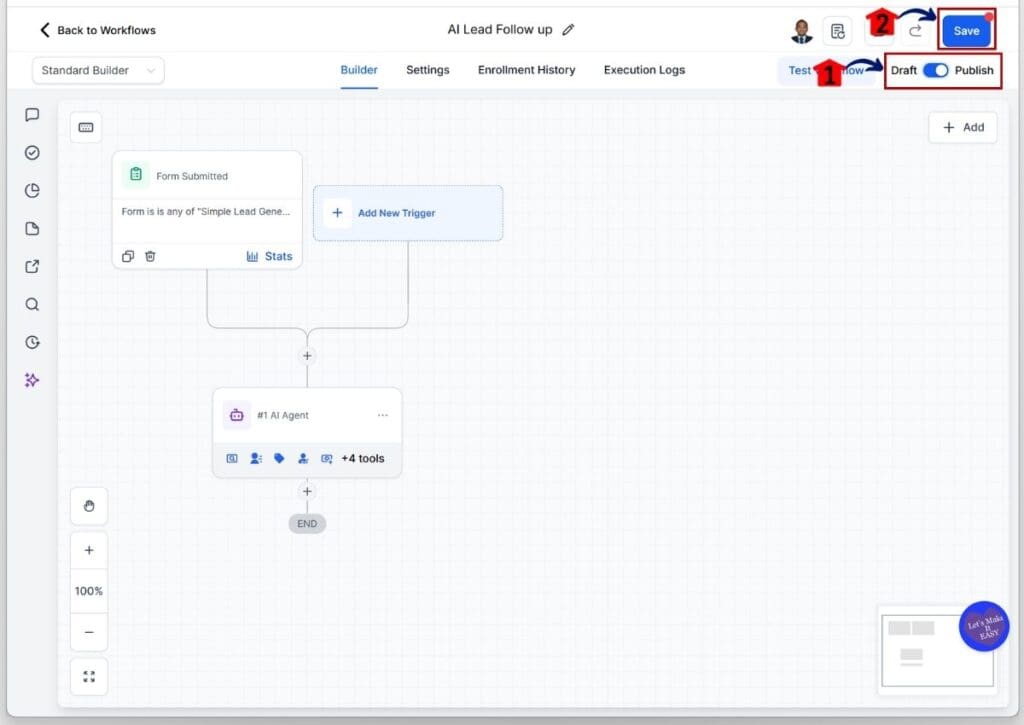The image size is (1024, 725).
Task: Switch the workflow from Draft to Publish
Action: click(x=935, y=71)
